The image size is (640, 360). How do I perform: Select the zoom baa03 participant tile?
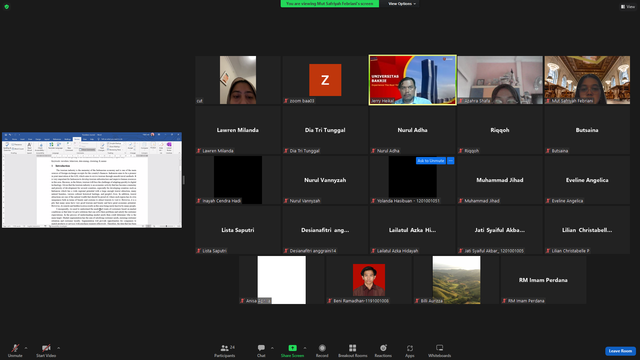325,80
